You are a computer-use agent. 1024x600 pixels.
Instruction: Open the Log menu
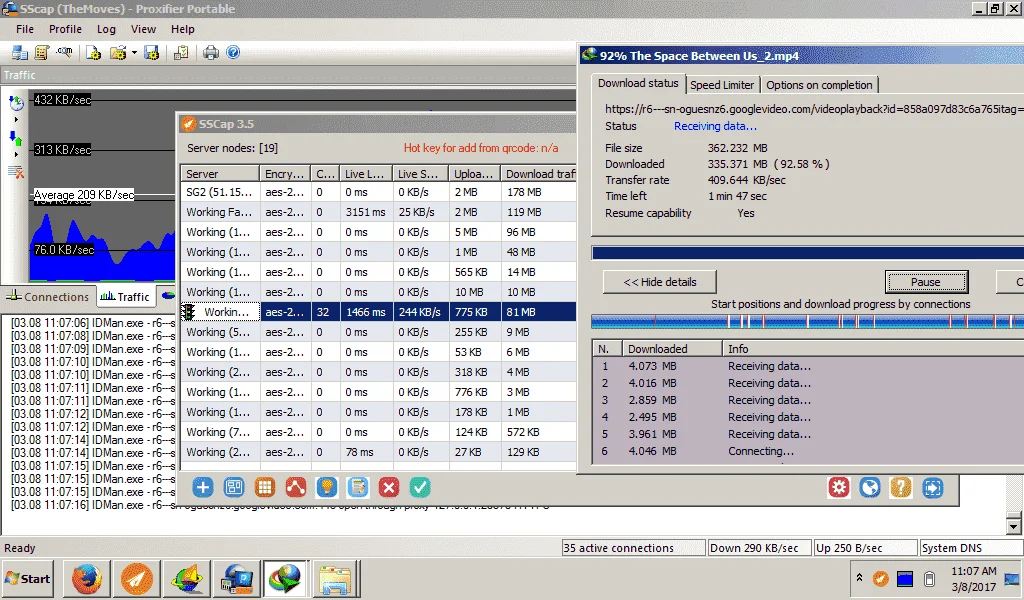(x=106, y=29)
